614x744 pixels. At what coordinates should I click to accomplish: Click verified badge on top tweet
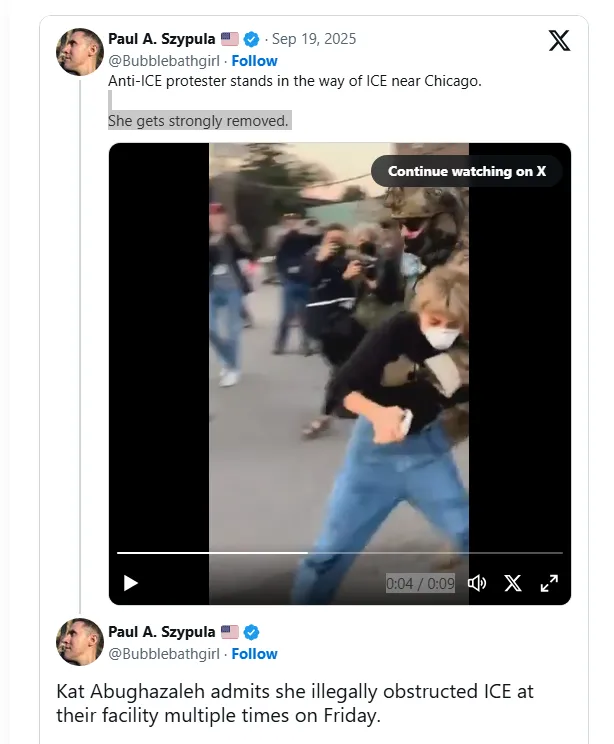[252, 39]
